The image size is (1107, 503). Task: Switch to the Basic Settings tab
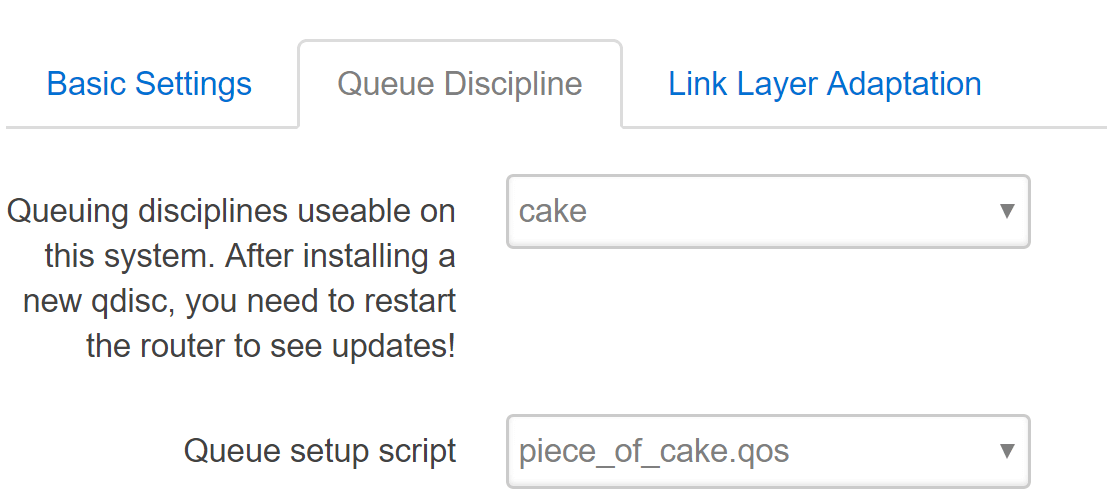149,84
